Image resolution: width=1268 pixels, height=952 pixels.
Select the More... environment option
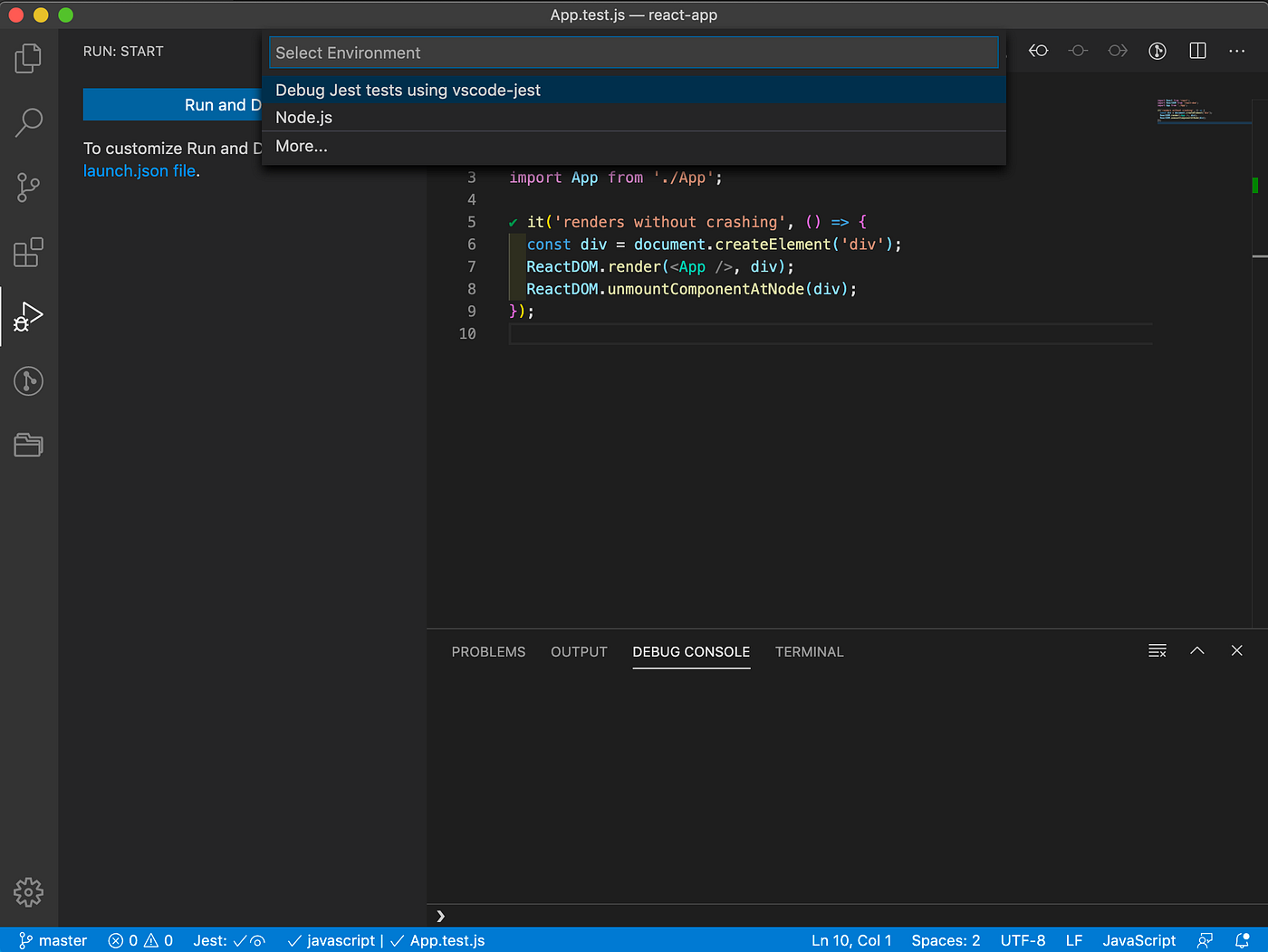pyautogui.click(x=634, y=146)
